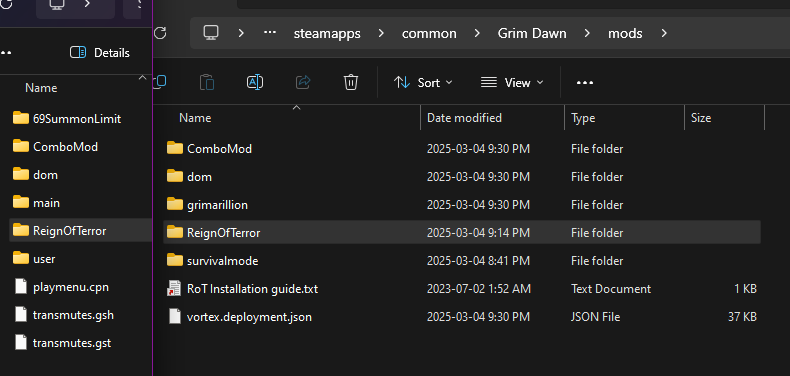Click date 2023-07-02 1:52 AM
The width and height of the screenshot is (790, 376).
[479, 289]
